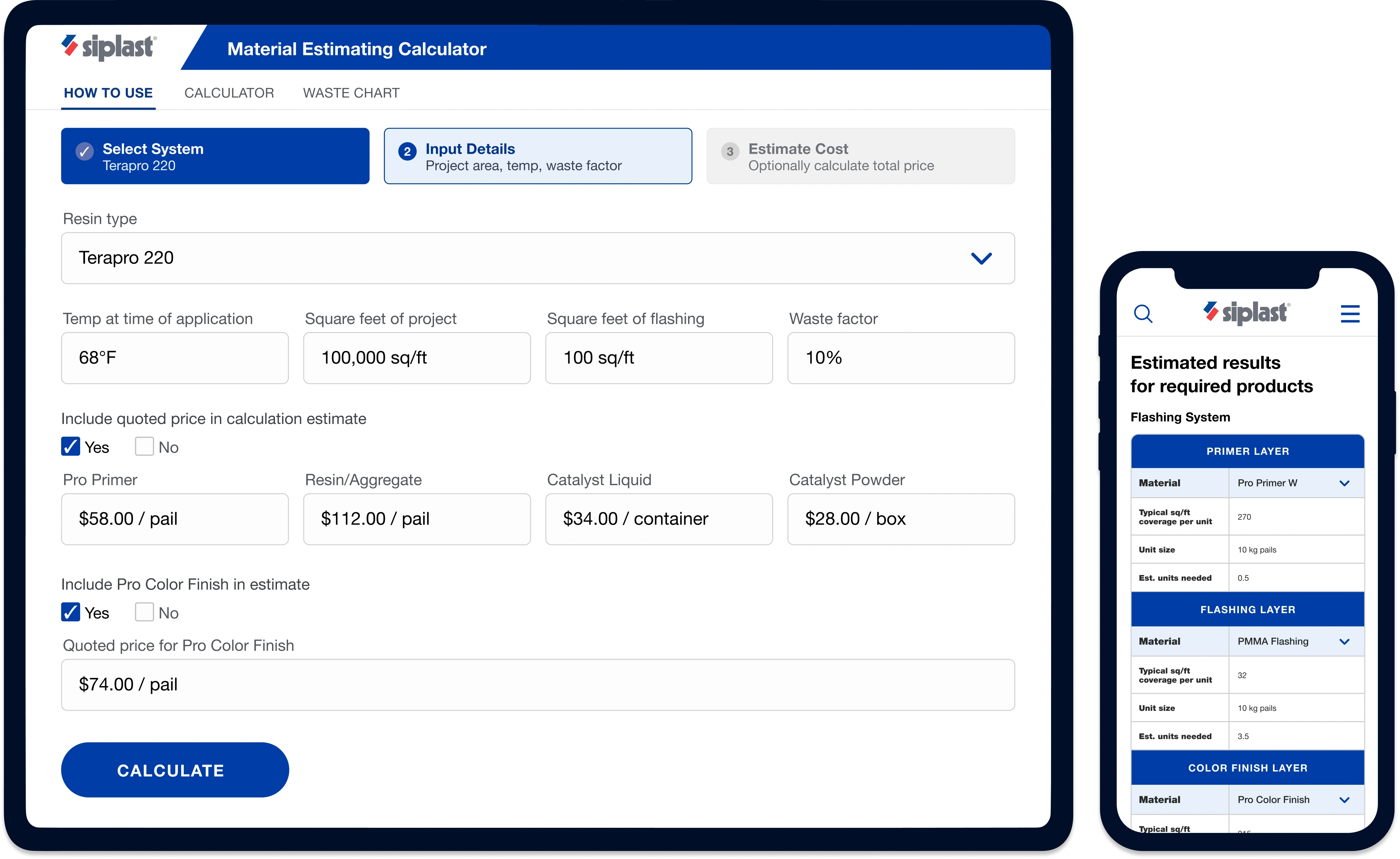Open the hamburger menu on the phone
The image size is (1400, 859).
pyautogui.click(x=1350, y=314)
